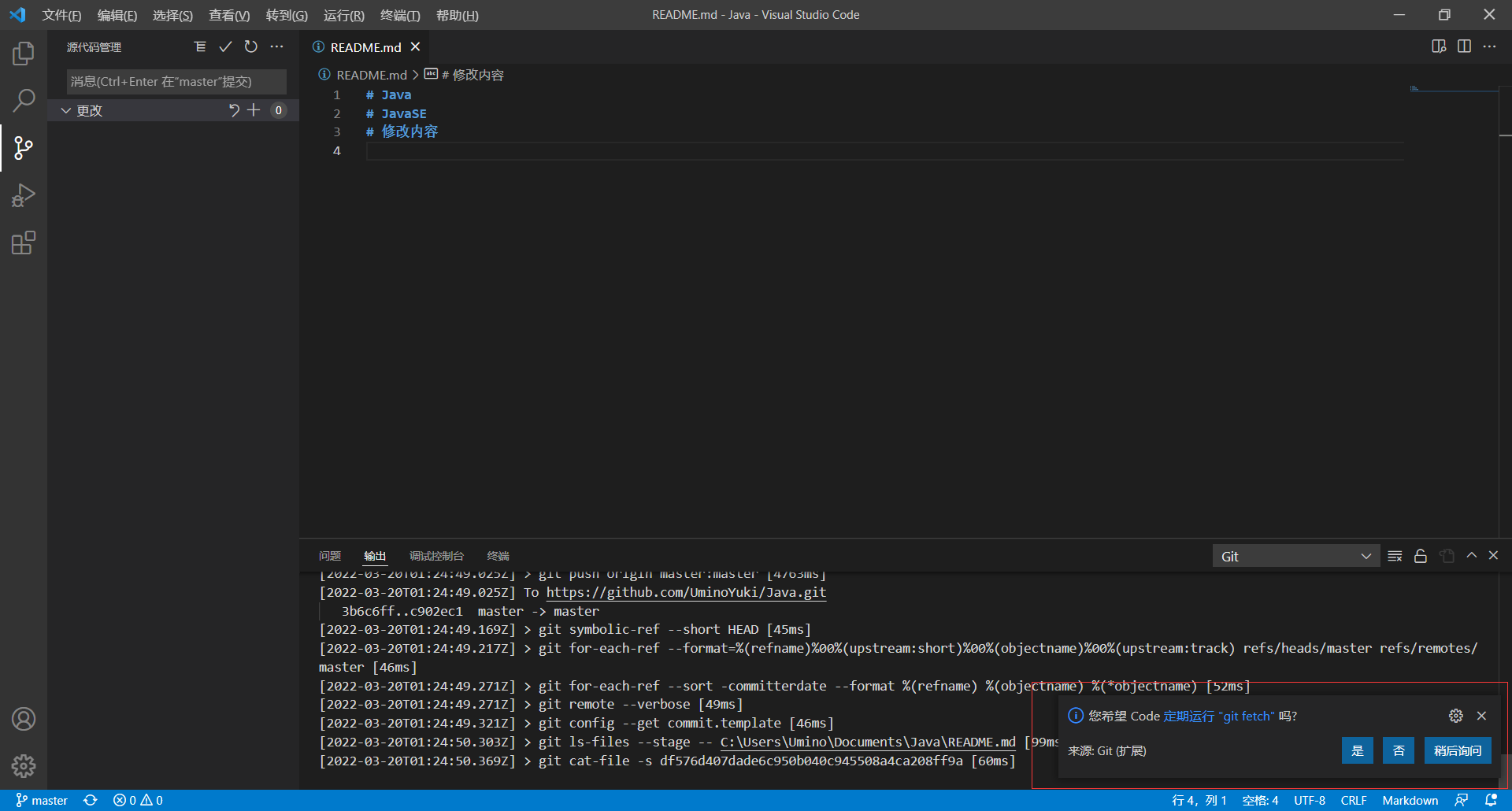The height and width of the screenshot is (811, 1512).
Task: Switch source control to tree view
Action: coord(200,47)
